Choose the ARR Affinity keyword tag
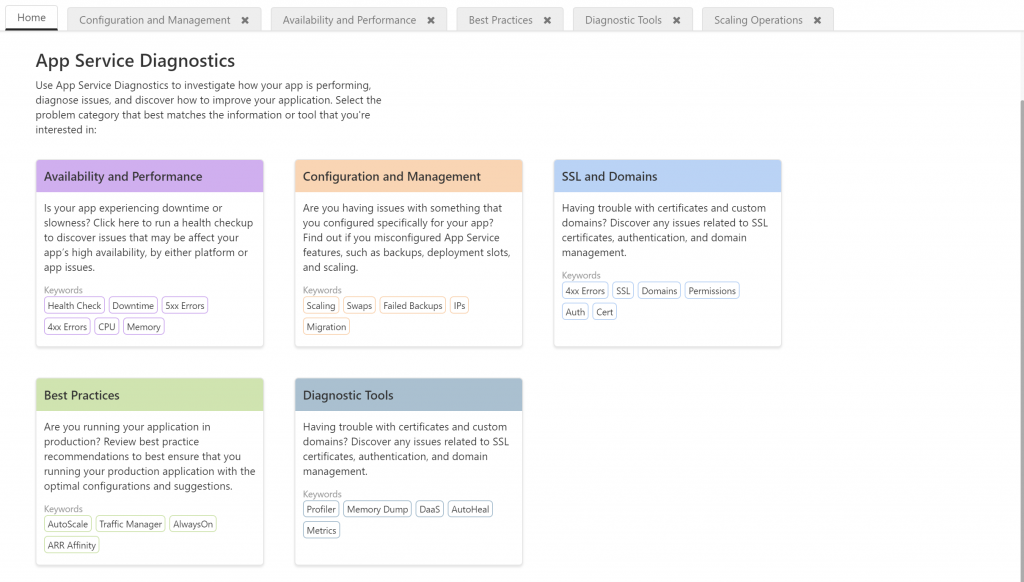This screenshot has width=1024, height=582. pos(72,545)
